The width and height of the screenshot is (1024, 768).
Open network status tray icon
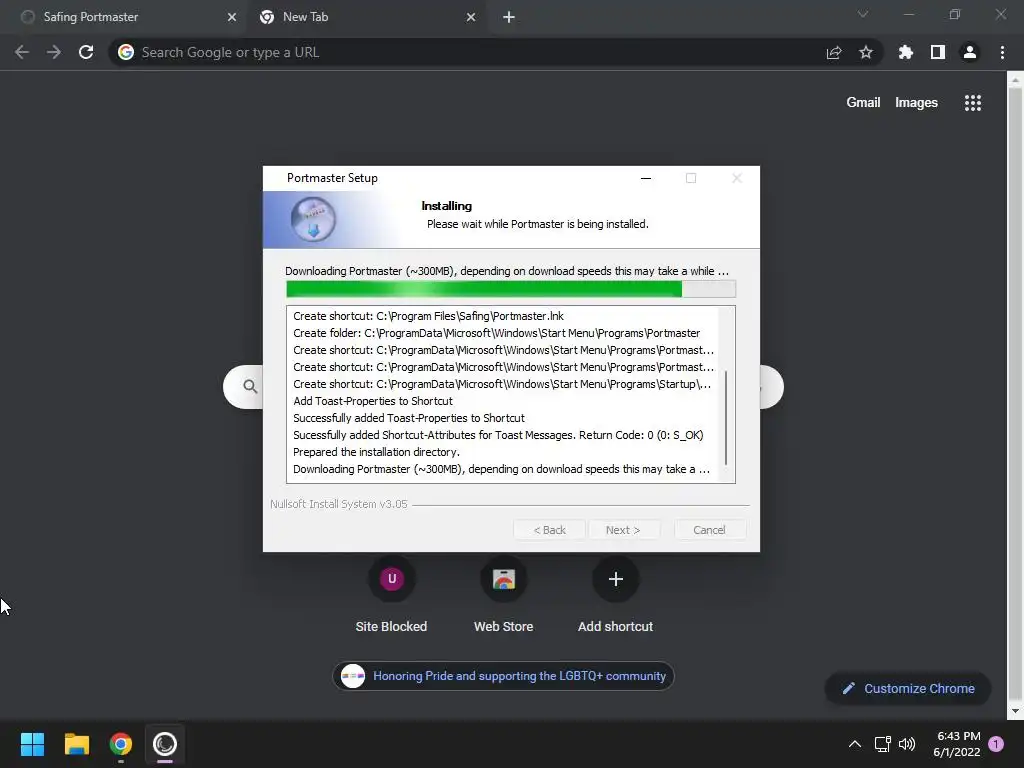click(883, 744)
